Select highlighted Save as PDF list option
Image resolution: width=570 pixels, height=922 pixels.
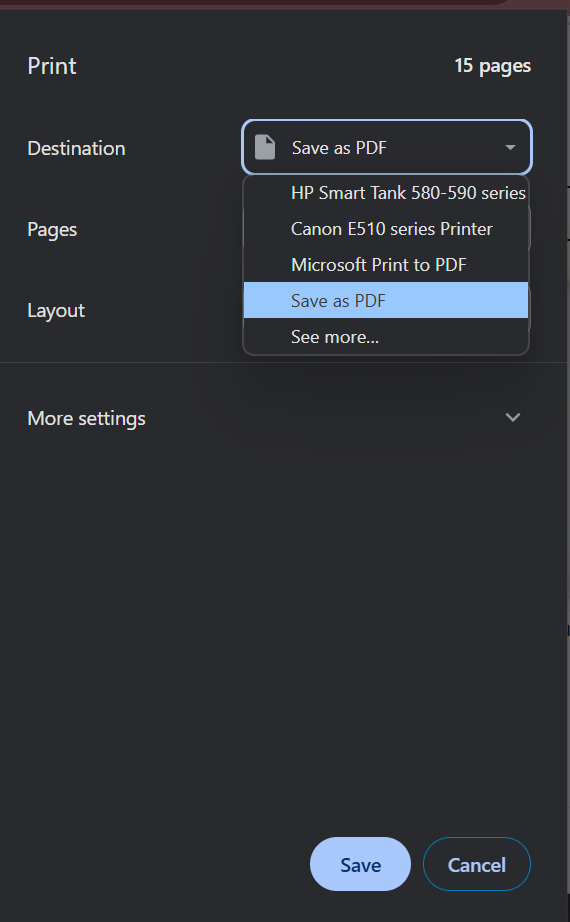tap(386, 300)
